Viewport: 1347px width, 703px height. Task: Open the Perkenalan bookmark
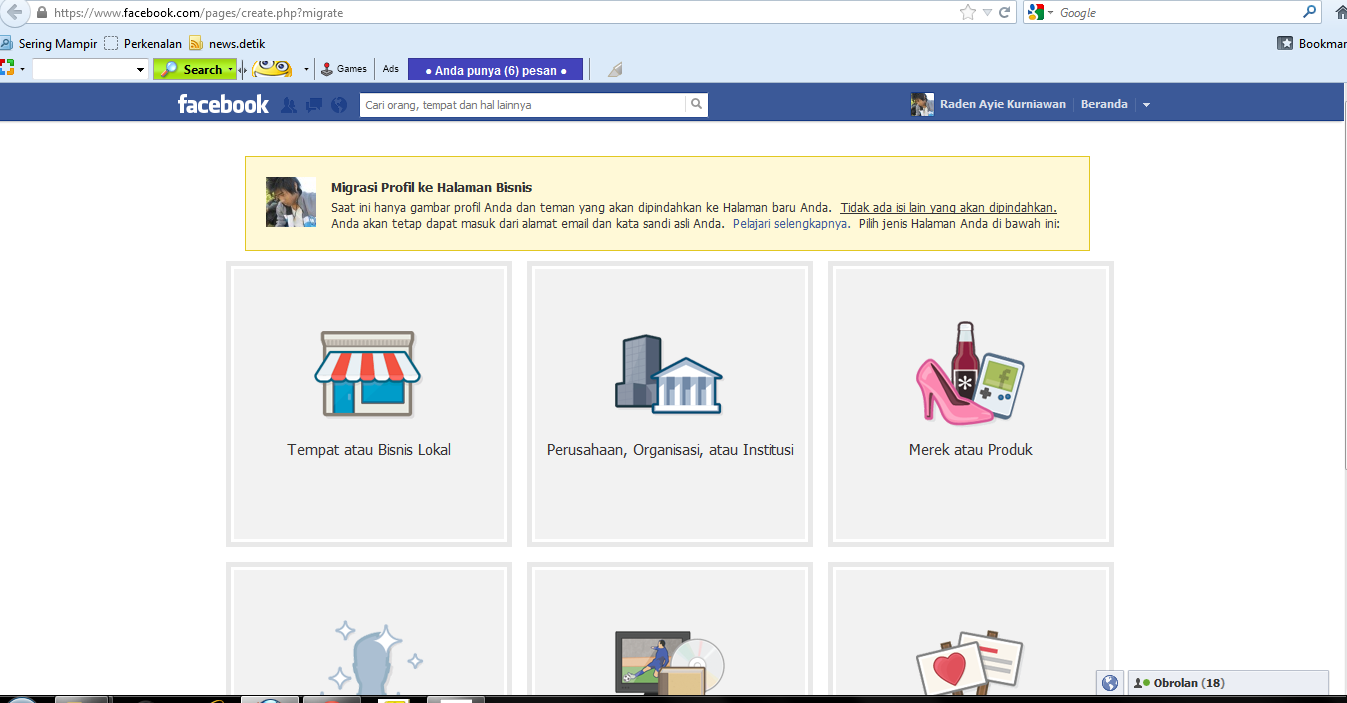tap(143, 43)
